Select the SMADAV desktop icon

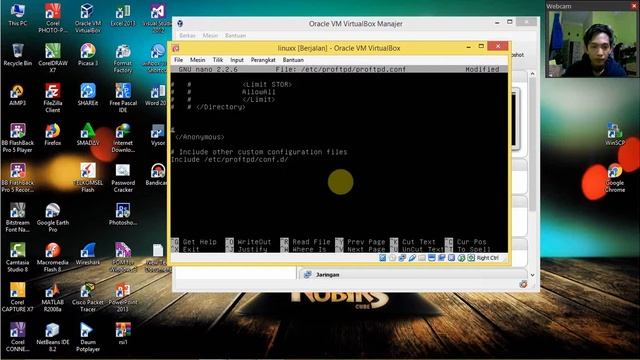pos(88,135)
